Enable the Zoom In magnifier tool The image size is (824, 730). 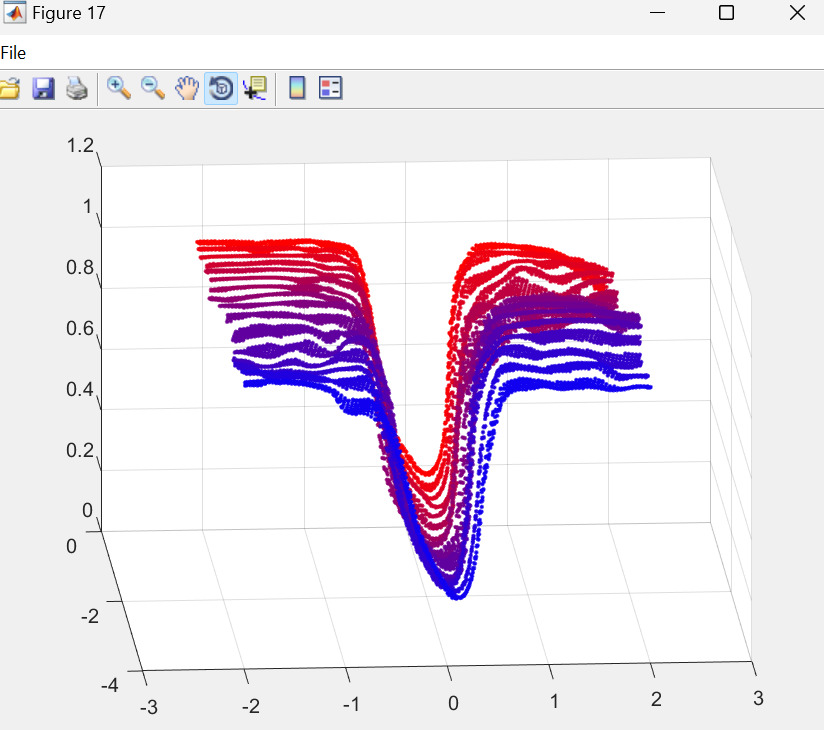(120, 89)
